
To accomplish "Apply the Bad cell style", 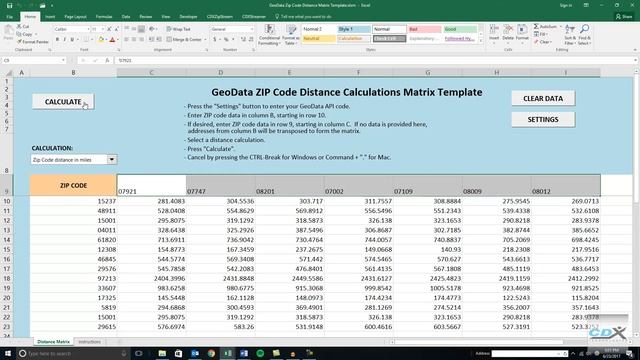I will tap(424, 29).
